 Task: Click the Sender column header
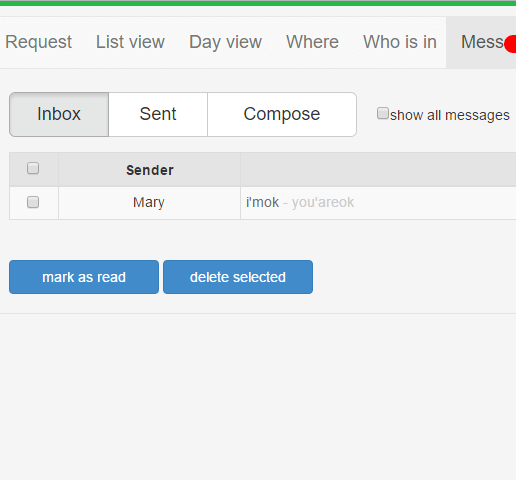coord(150,170)
